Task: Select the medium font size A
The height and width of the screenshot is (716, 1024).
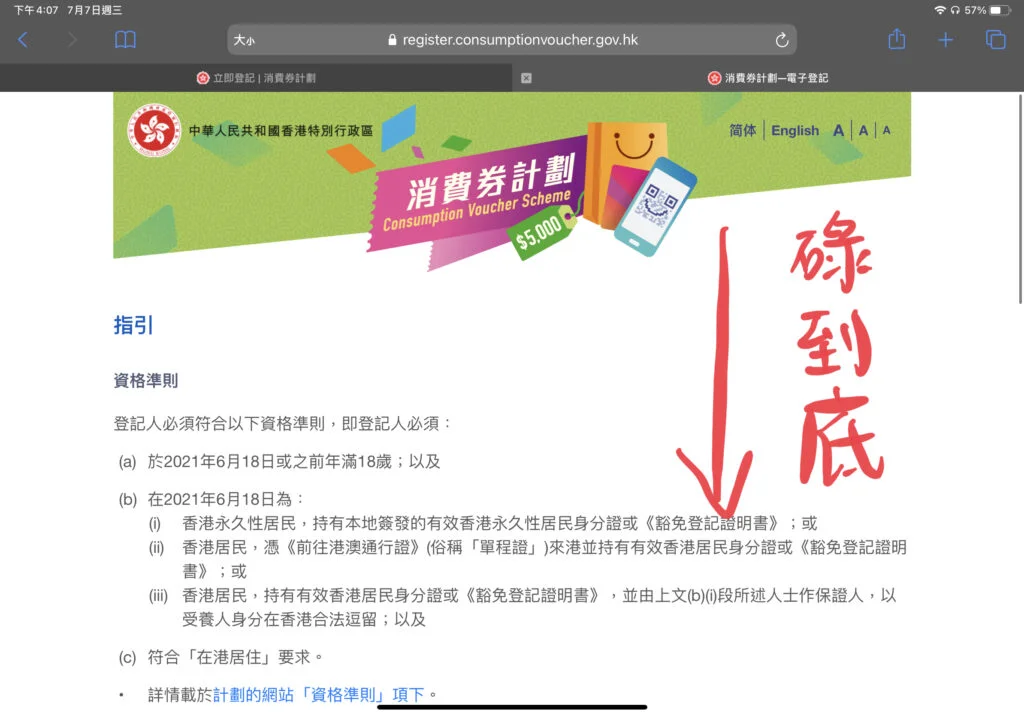Action: pos(863,131)
